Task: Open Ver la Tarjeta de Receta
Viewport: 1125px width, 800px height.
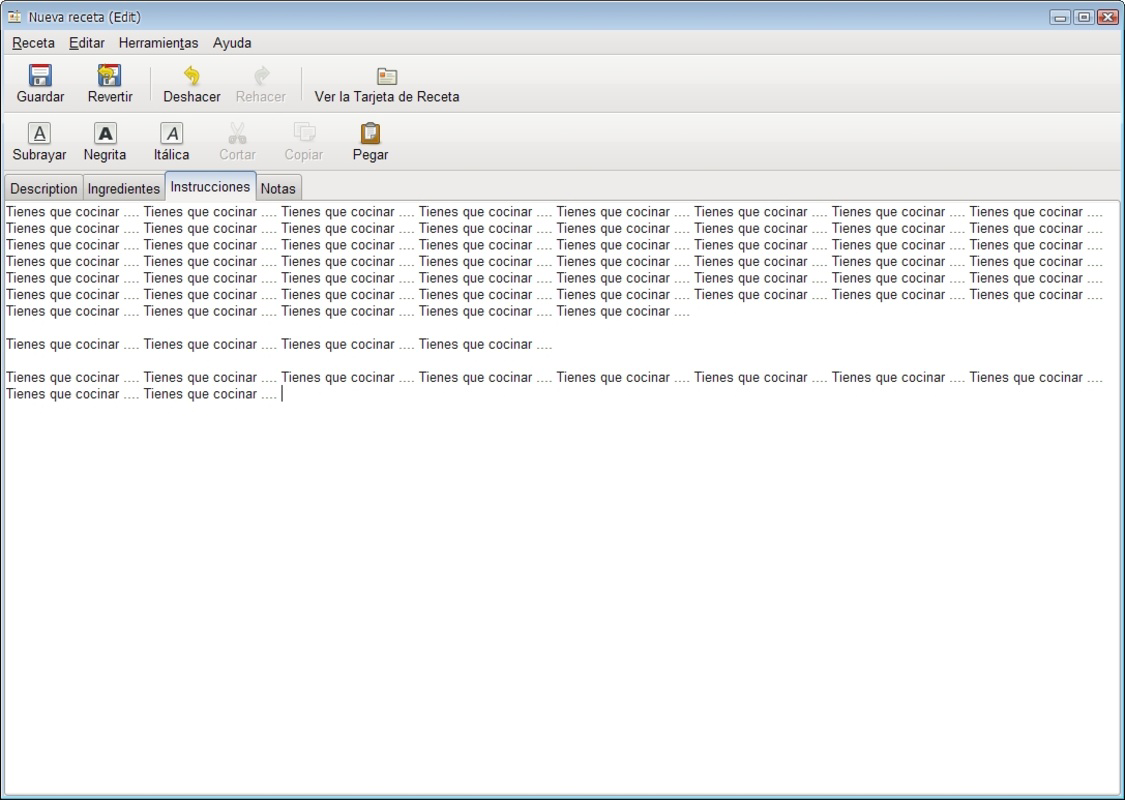Action: pos(387,83)
